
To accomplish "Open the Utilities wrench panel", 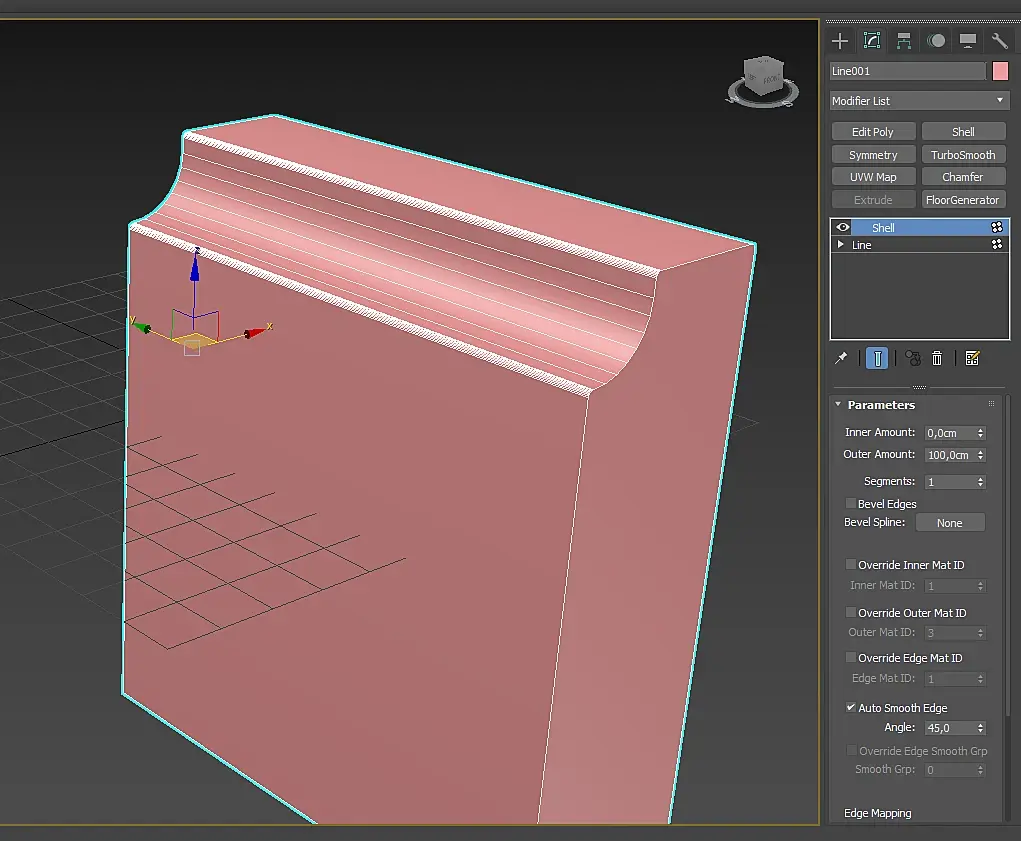I will coord(999,41).
